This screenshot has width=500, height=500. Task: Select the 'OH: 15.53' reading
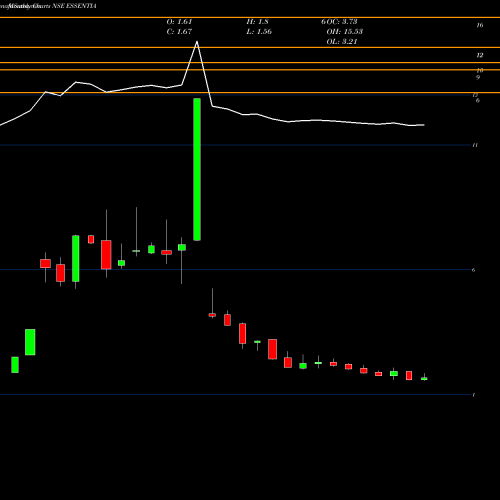[345, 32]
